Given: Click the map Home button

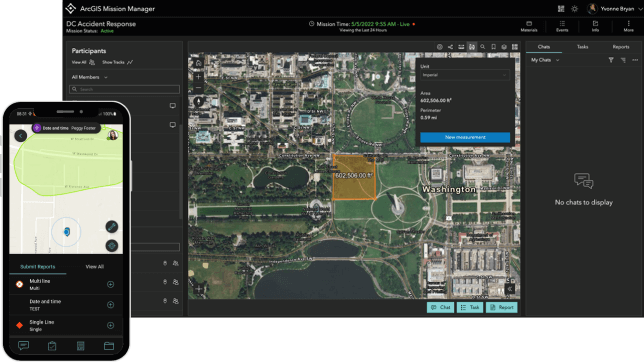Looking at the screenshot, I should click(198, 64).
